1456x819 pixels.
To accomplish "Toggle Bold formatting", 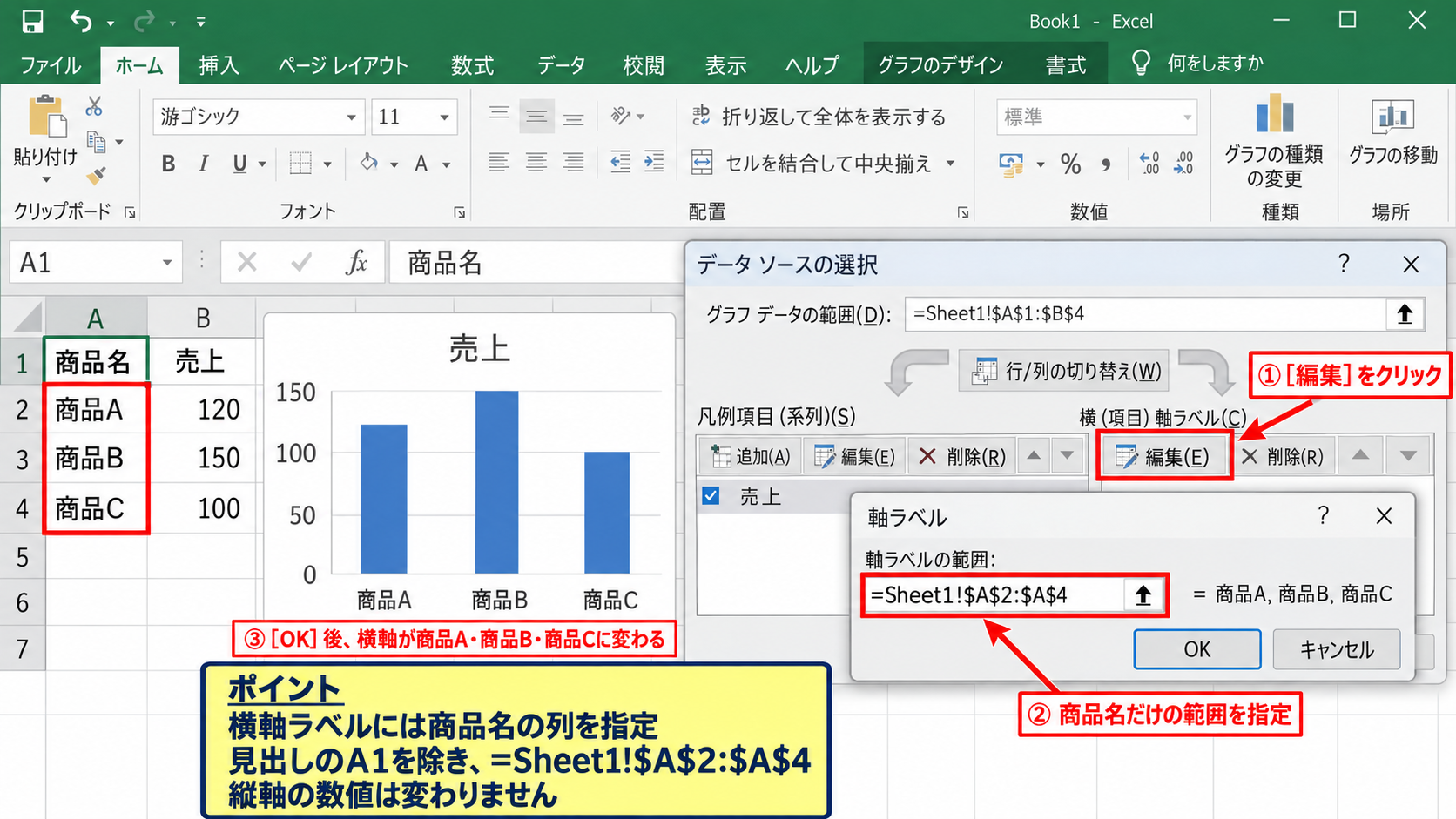I will click(x=168, y=164).
